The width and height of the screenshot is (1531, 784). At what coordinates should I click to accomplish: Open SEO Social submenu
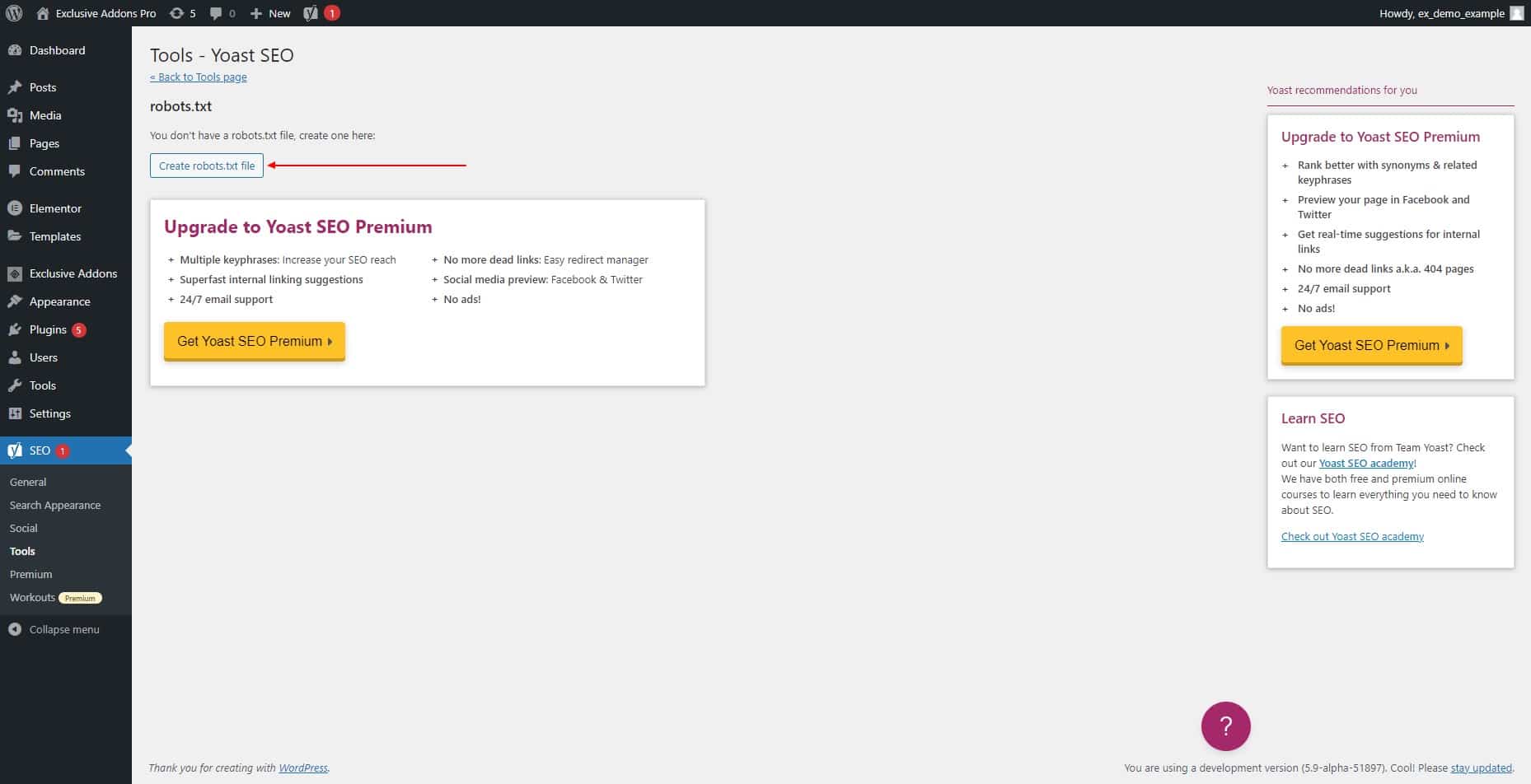click(24, 528)
